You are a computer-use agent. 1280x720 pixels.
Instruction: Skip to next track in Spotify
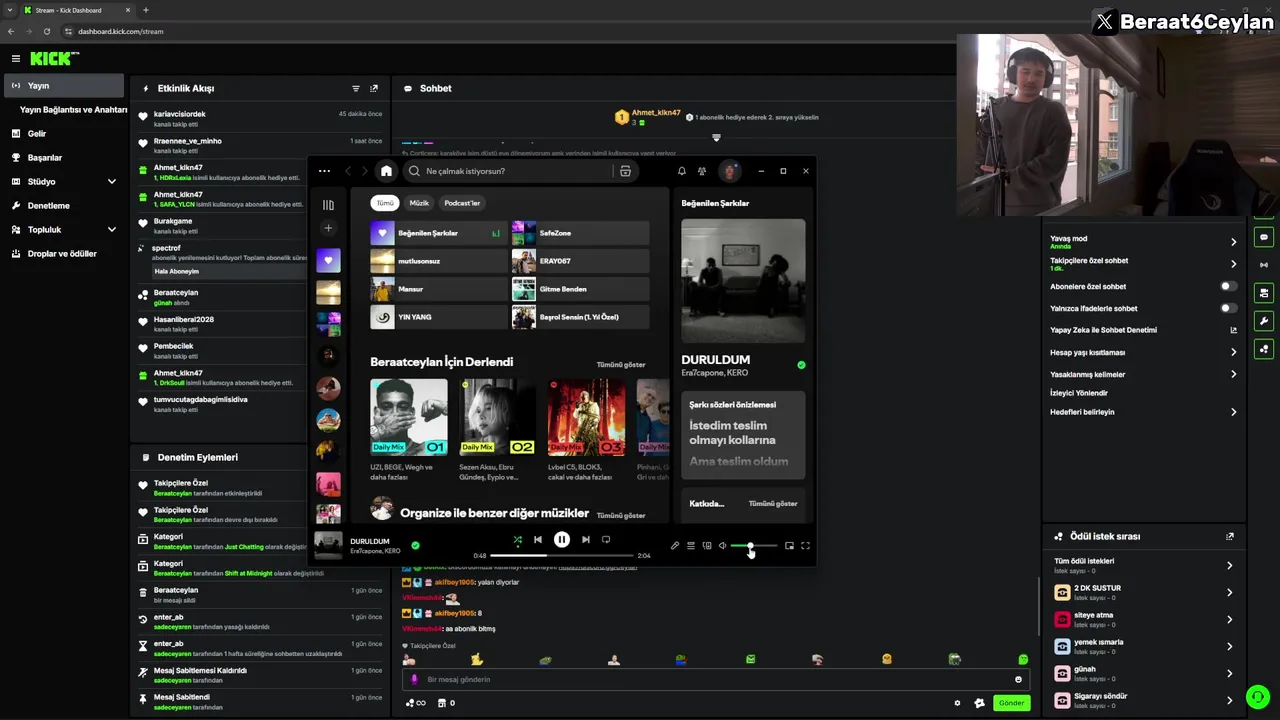586,540
